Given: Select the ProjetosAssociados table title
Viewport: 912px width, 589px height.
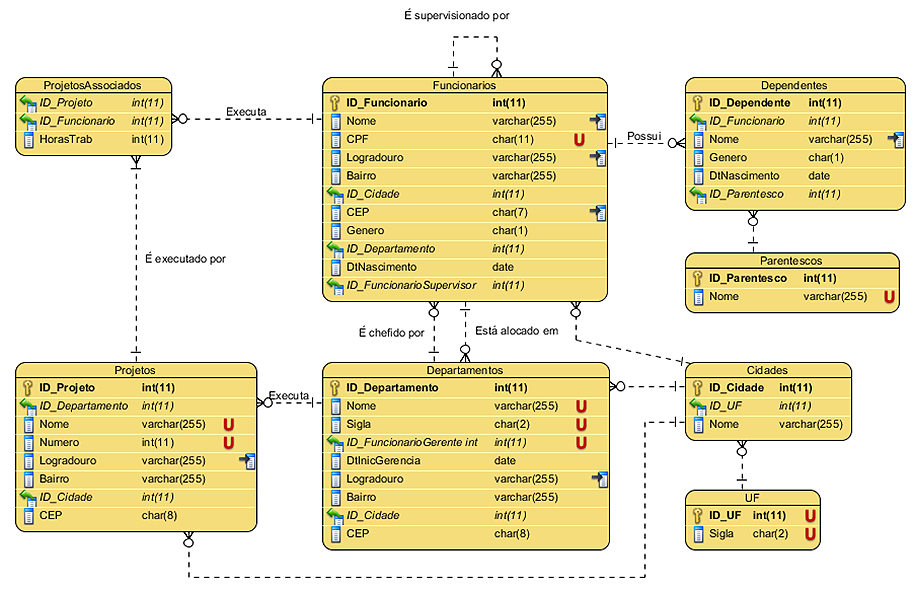Looking at the screenshot, I should tap(94, 86).
